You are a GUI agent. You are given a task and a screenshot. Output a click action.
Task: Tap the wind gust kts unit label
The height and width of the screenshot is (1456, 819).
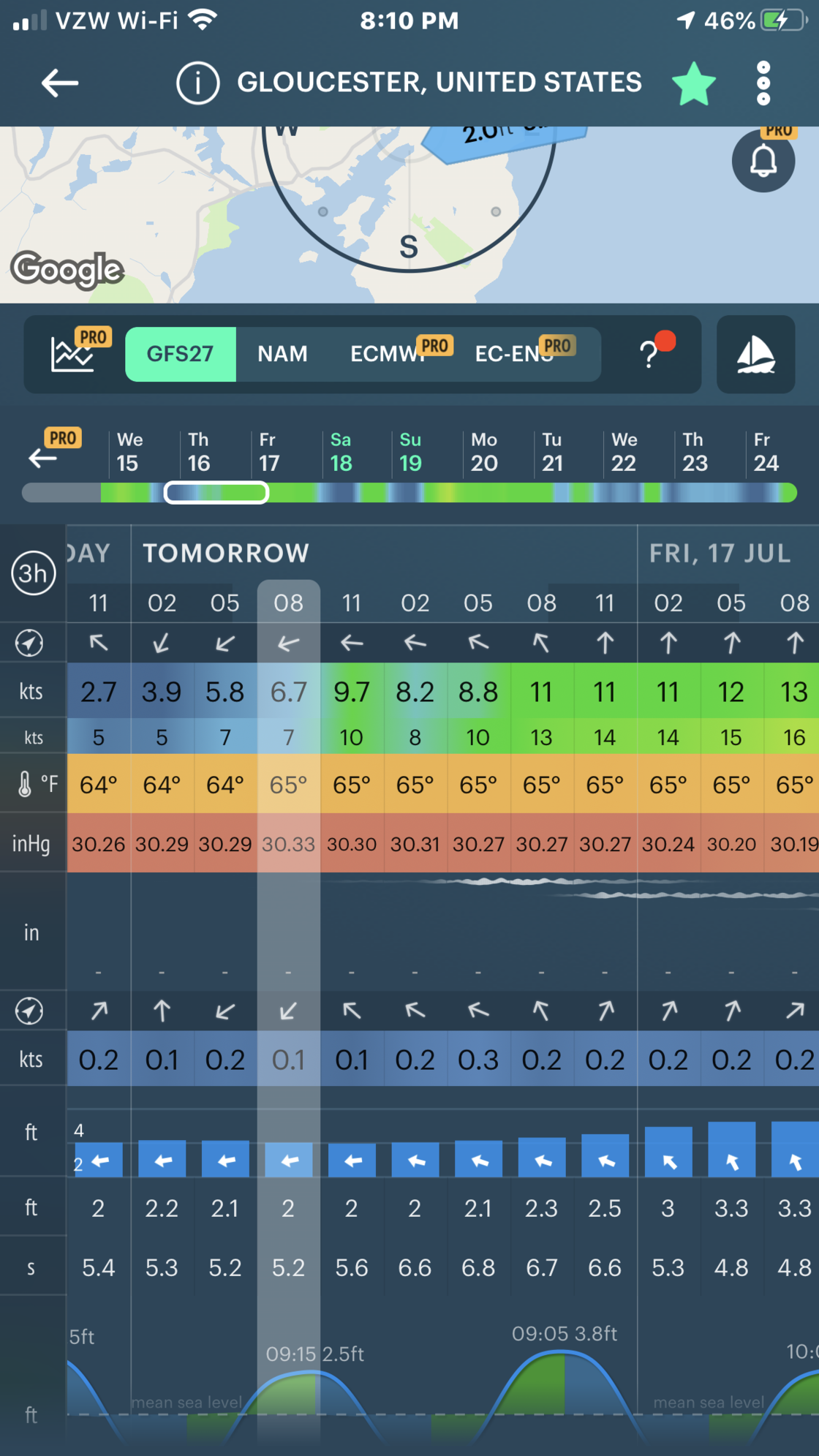pyautogui.click(x=34, y=737)
